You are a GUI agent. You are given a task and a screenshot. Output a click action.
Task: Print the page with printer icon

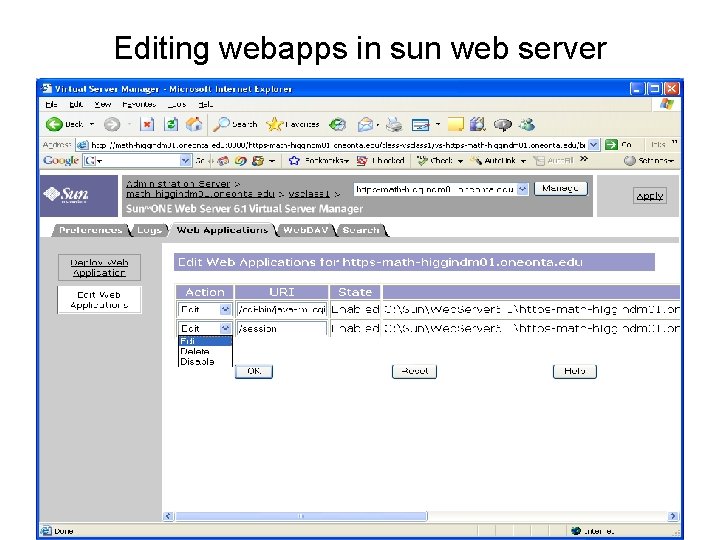394,124
